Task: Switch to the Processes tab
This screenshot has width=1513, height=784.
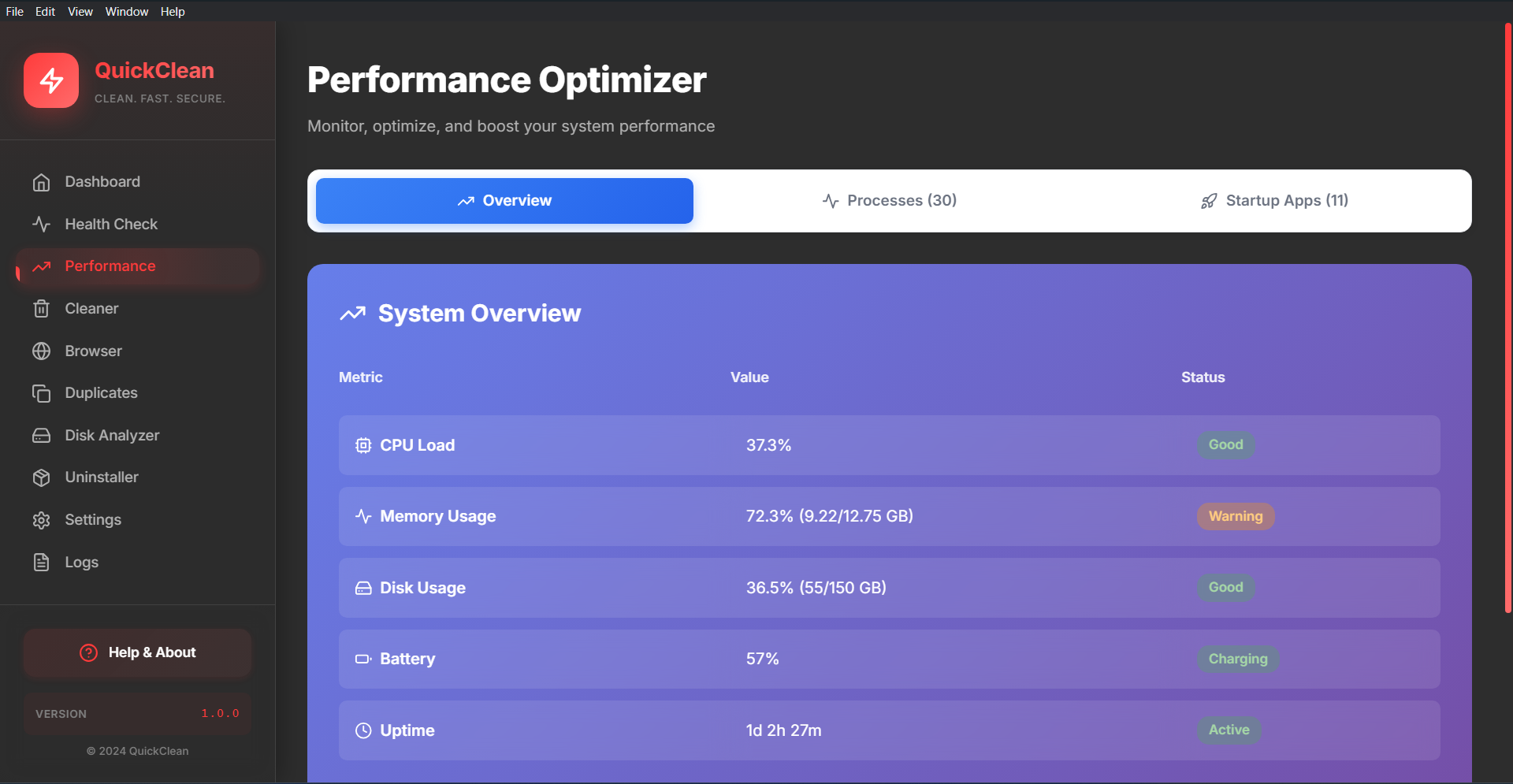Action: coord(889,200)
